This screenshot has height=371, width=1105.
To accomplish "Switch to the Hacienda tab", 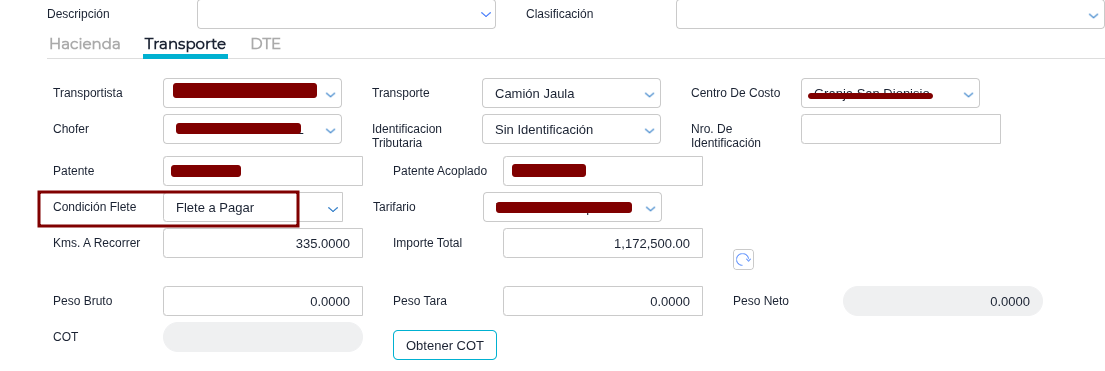I will [x=85, y=44].
